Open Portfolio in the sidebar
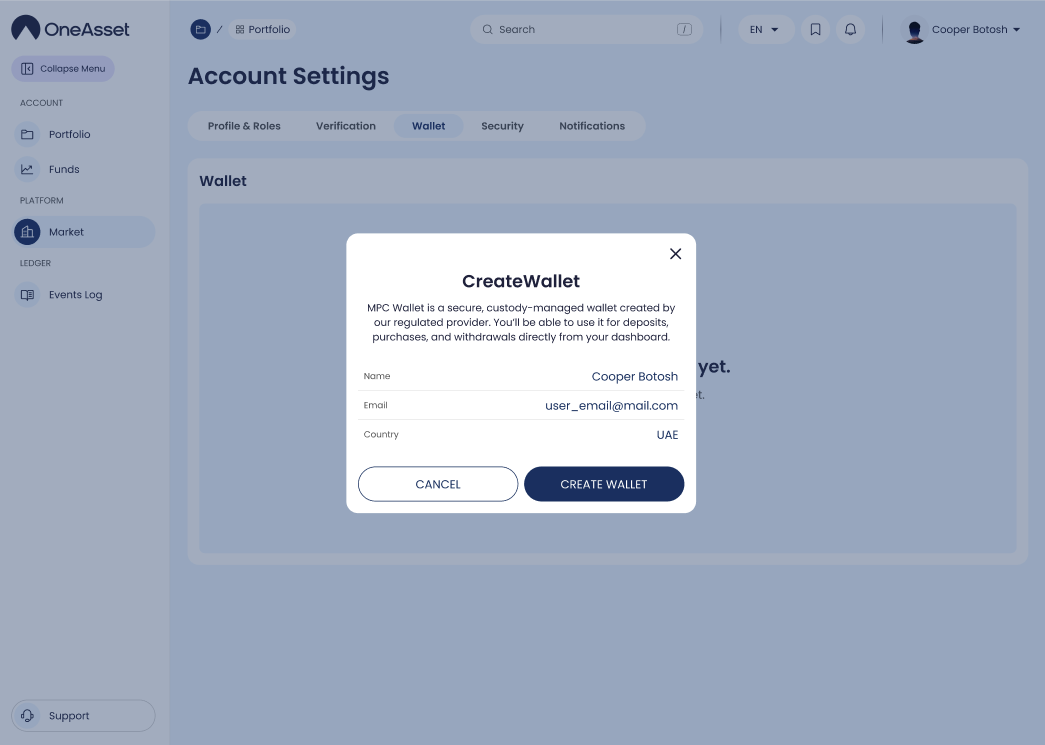This screenshot has height=745, width=1045. click(x=69, y=134)
